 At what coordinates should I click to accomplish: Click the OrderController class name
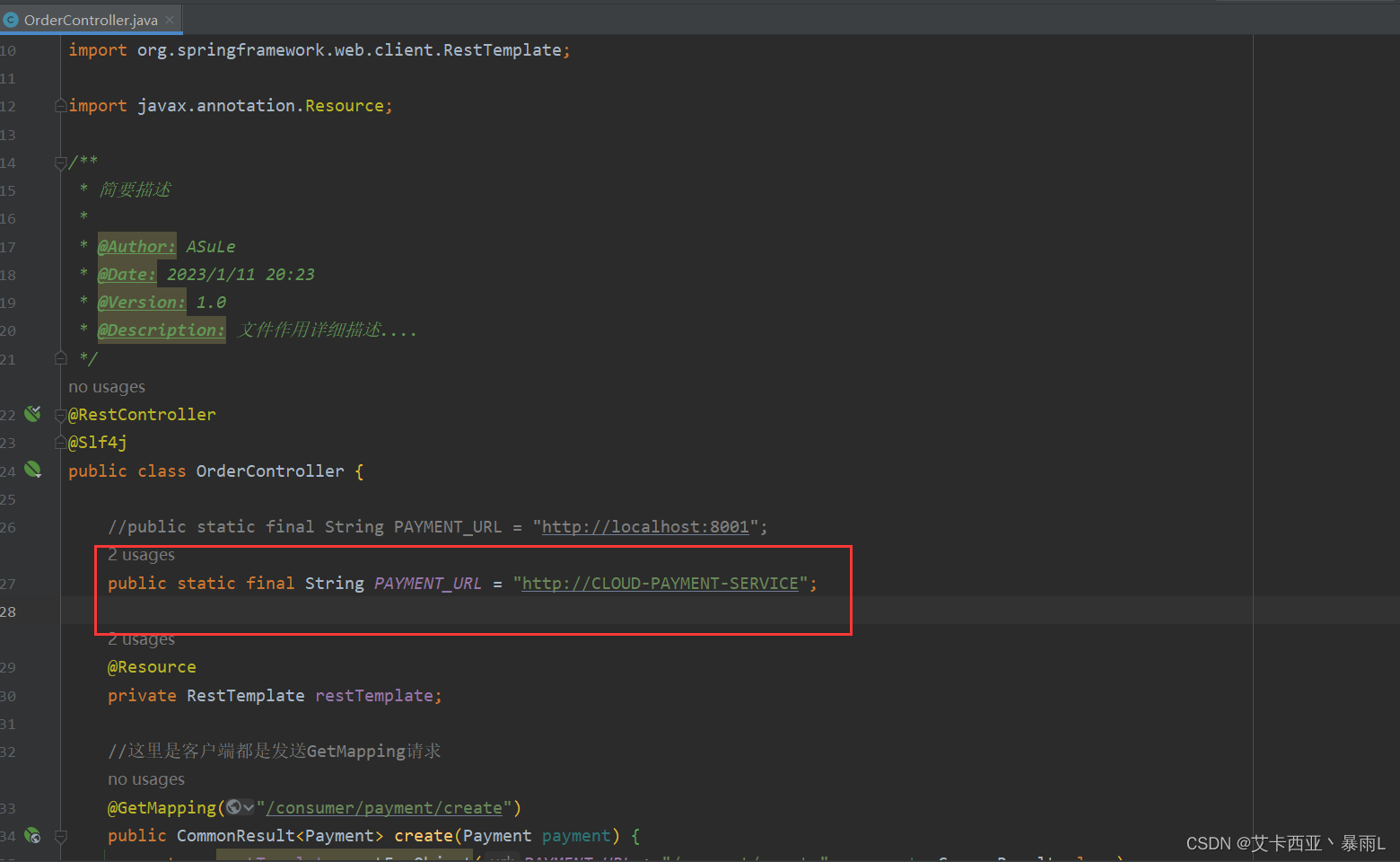[x=270, y=471]
